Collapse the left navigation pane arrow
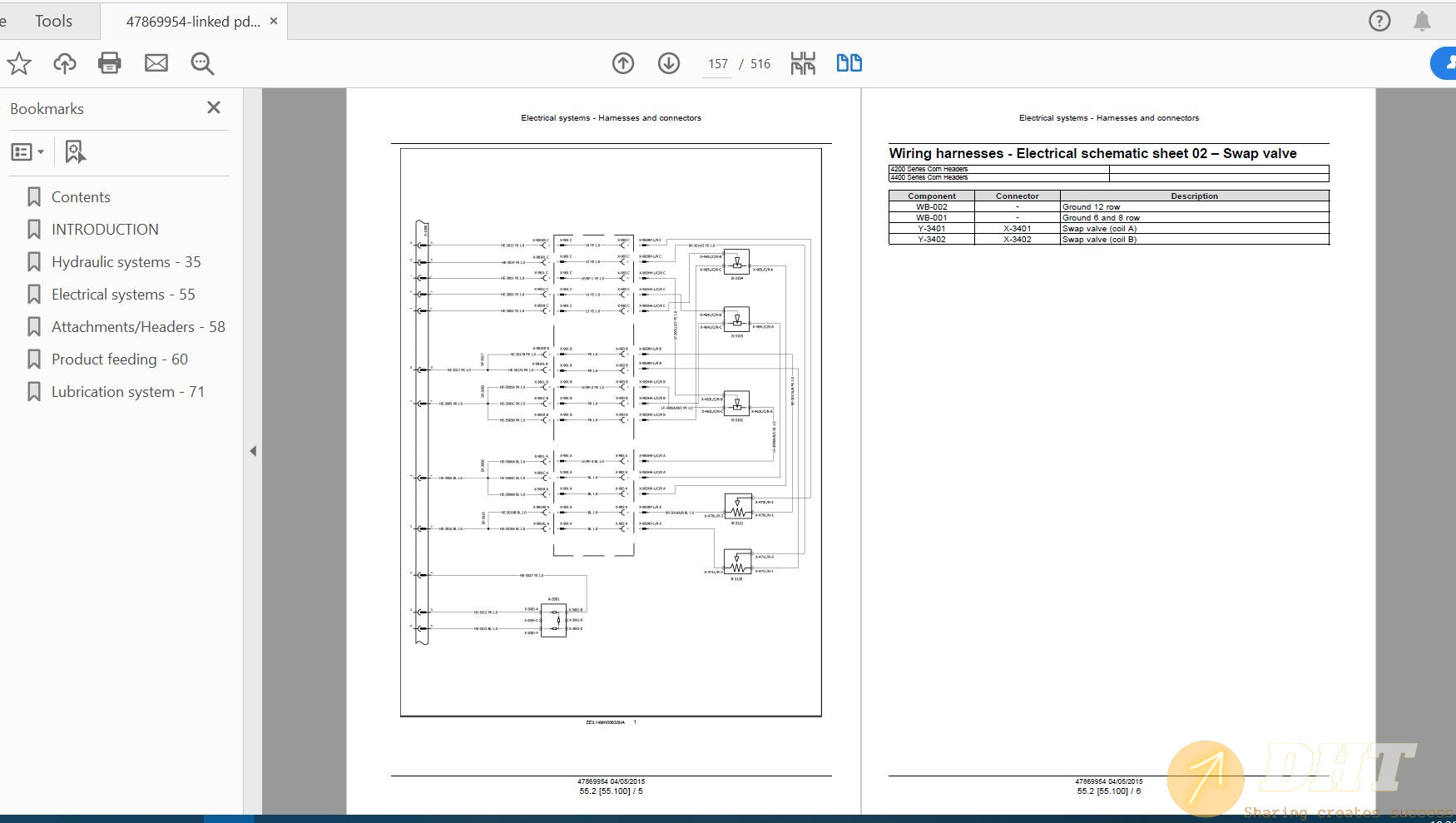Image resolution: width=1456 pixels, height=823 pixels. (x=253, y=451)
